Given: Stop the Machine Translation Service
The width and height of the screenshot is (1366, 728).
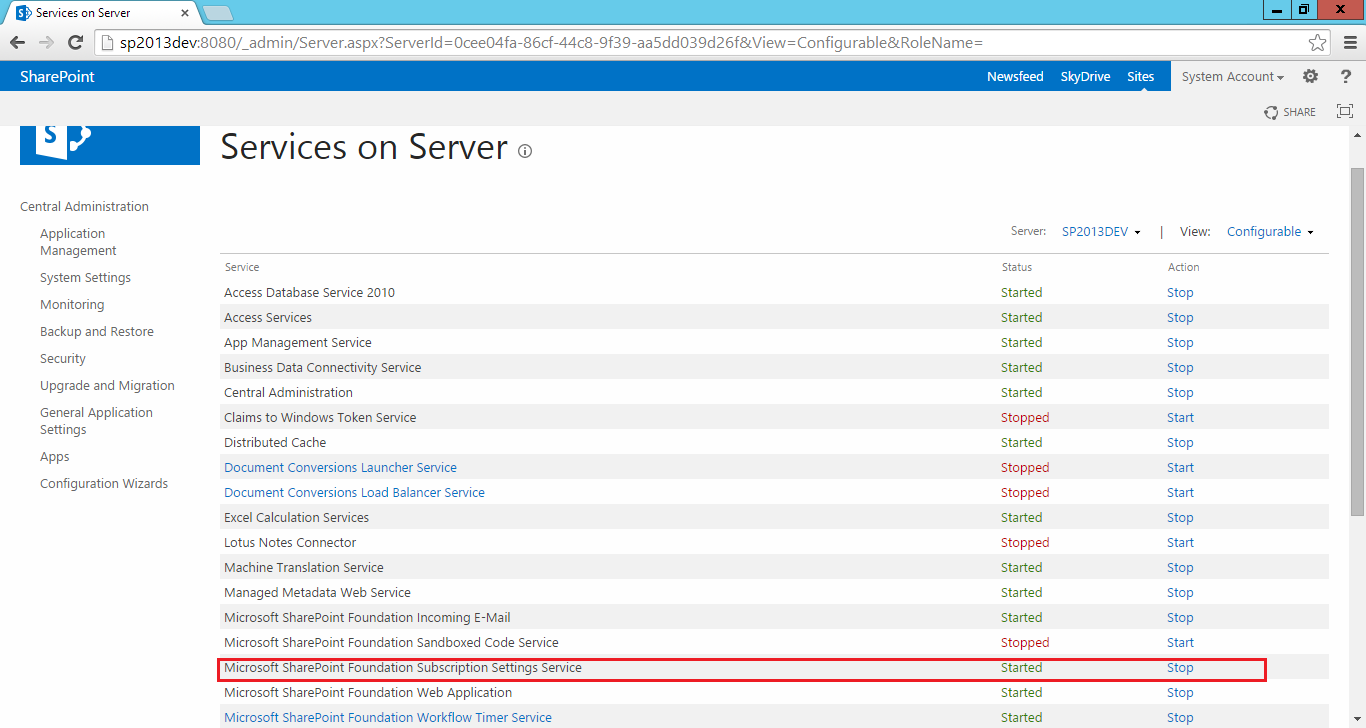Looking at the screenshot, I should click(1180, 568).
